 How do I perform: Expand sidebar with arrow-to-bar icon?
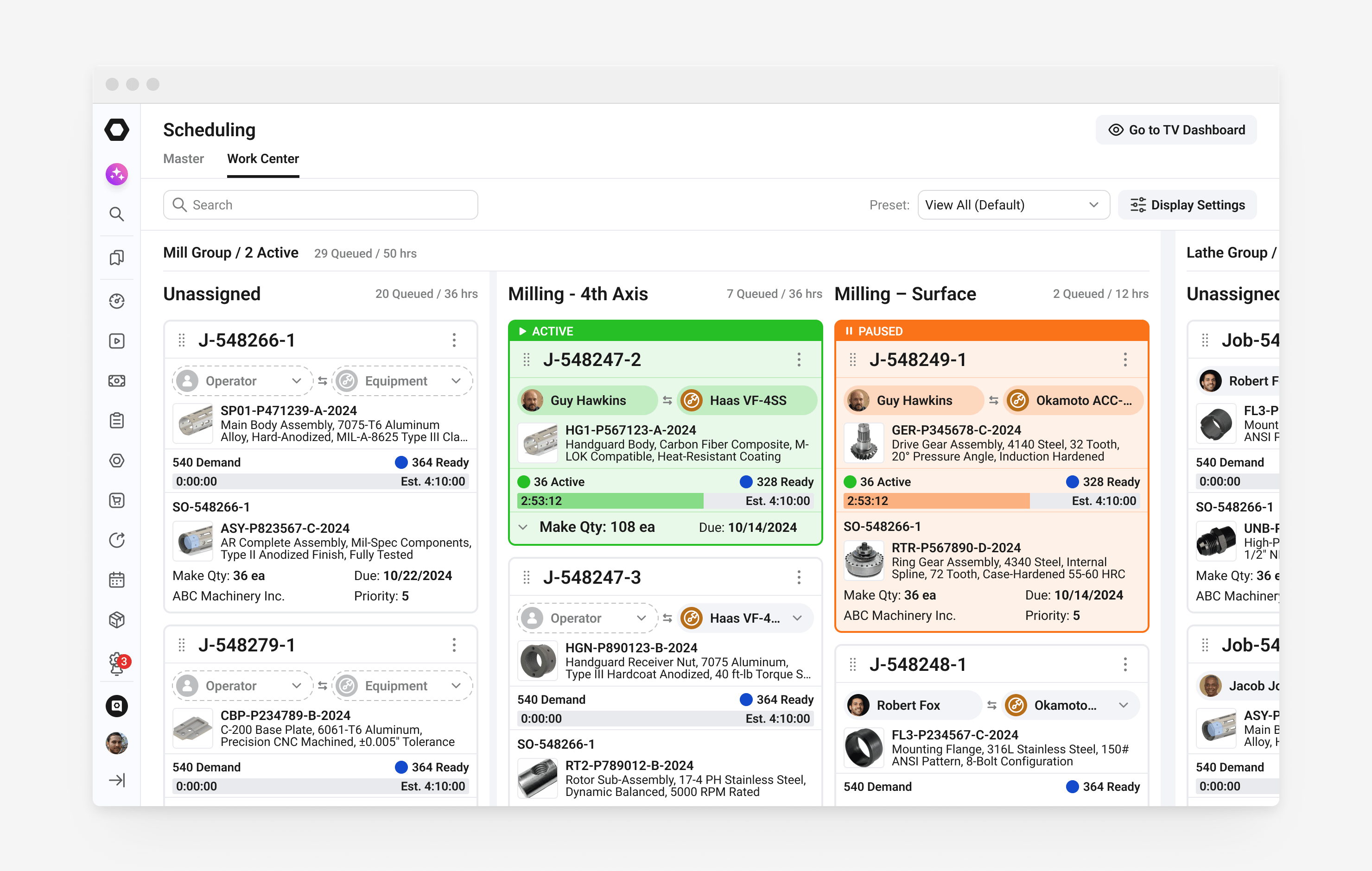(x=117, y=780)
